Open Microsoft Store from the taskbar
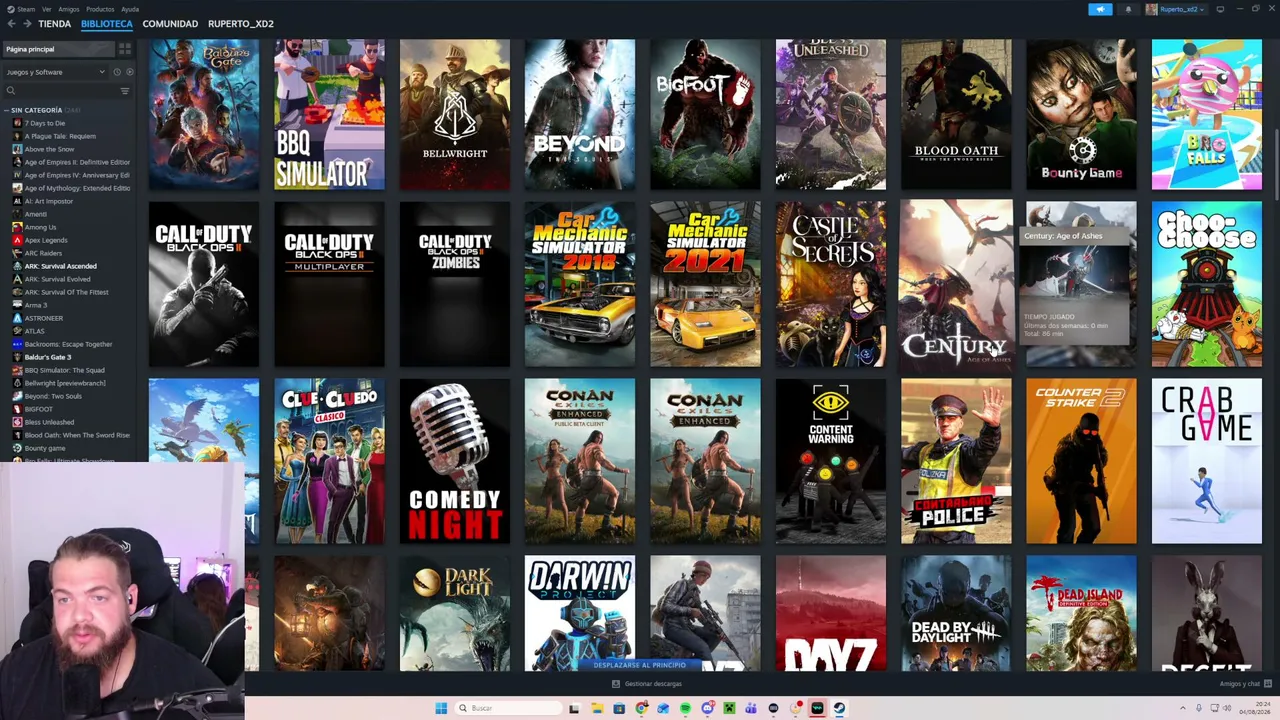This screenshot has width=1280, height=720. (x=619, y=708)
